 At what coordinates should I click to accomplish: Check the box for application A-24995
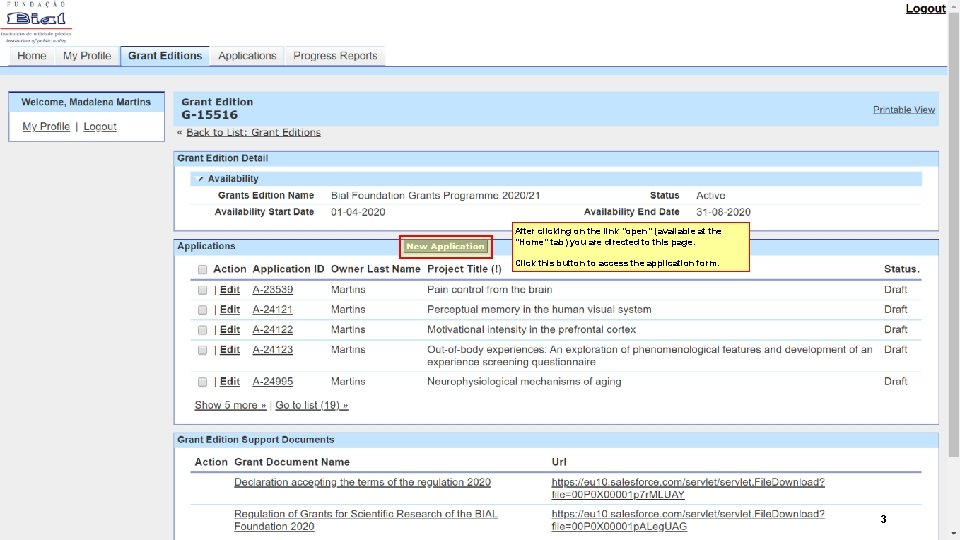click(x=202, y=382)
